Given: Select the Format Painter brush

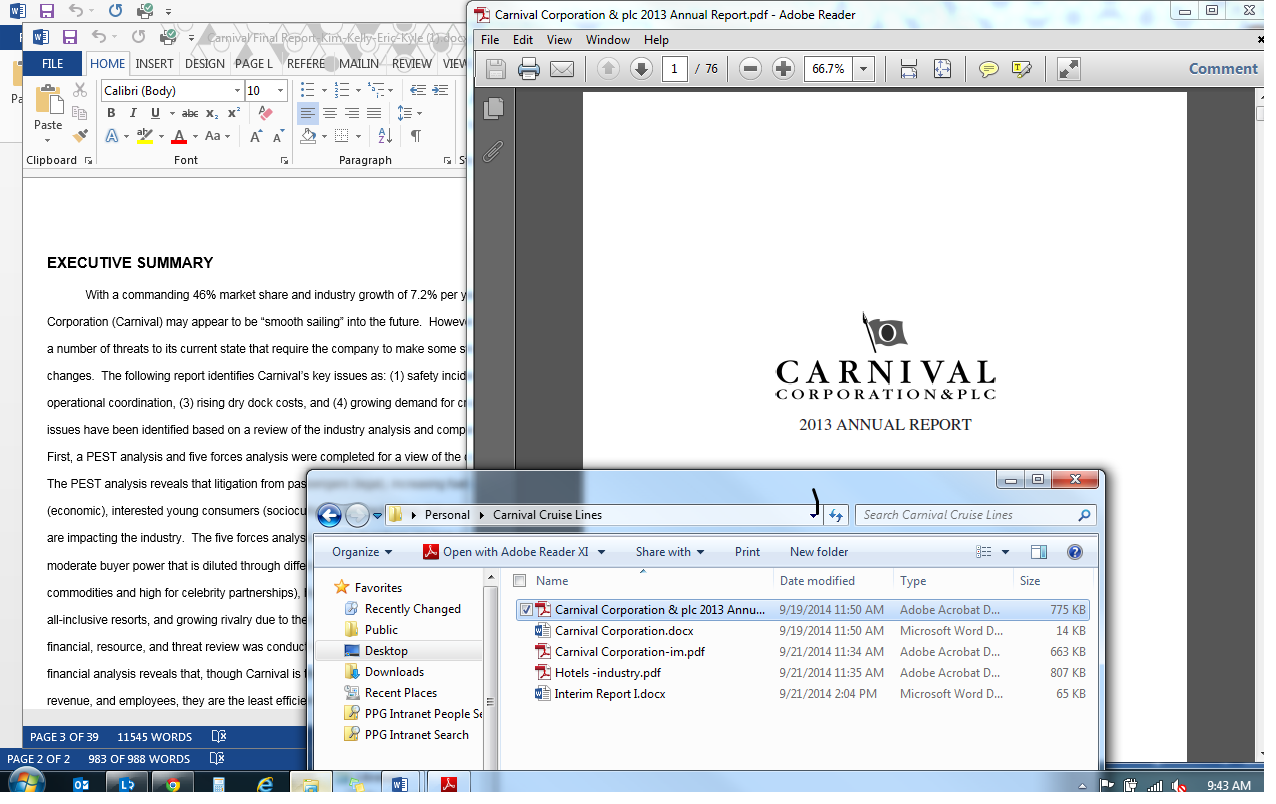Looking at the screenshot, I should pyautogui.click(x=81, y=135).
